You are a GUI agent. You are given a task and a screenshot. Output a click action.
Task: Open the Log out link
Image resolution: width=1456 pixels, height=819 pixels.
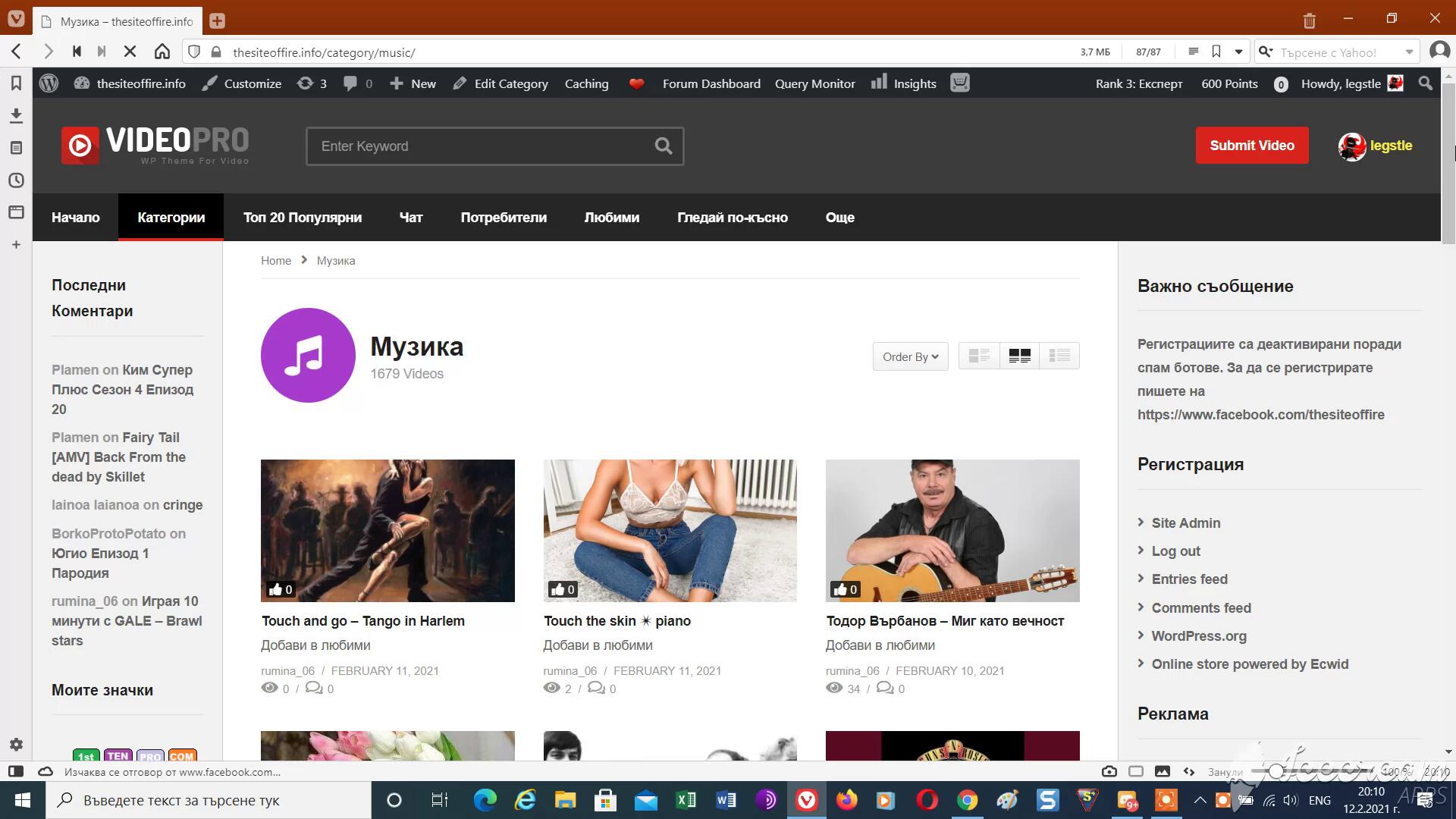[x=1175, y=551]
